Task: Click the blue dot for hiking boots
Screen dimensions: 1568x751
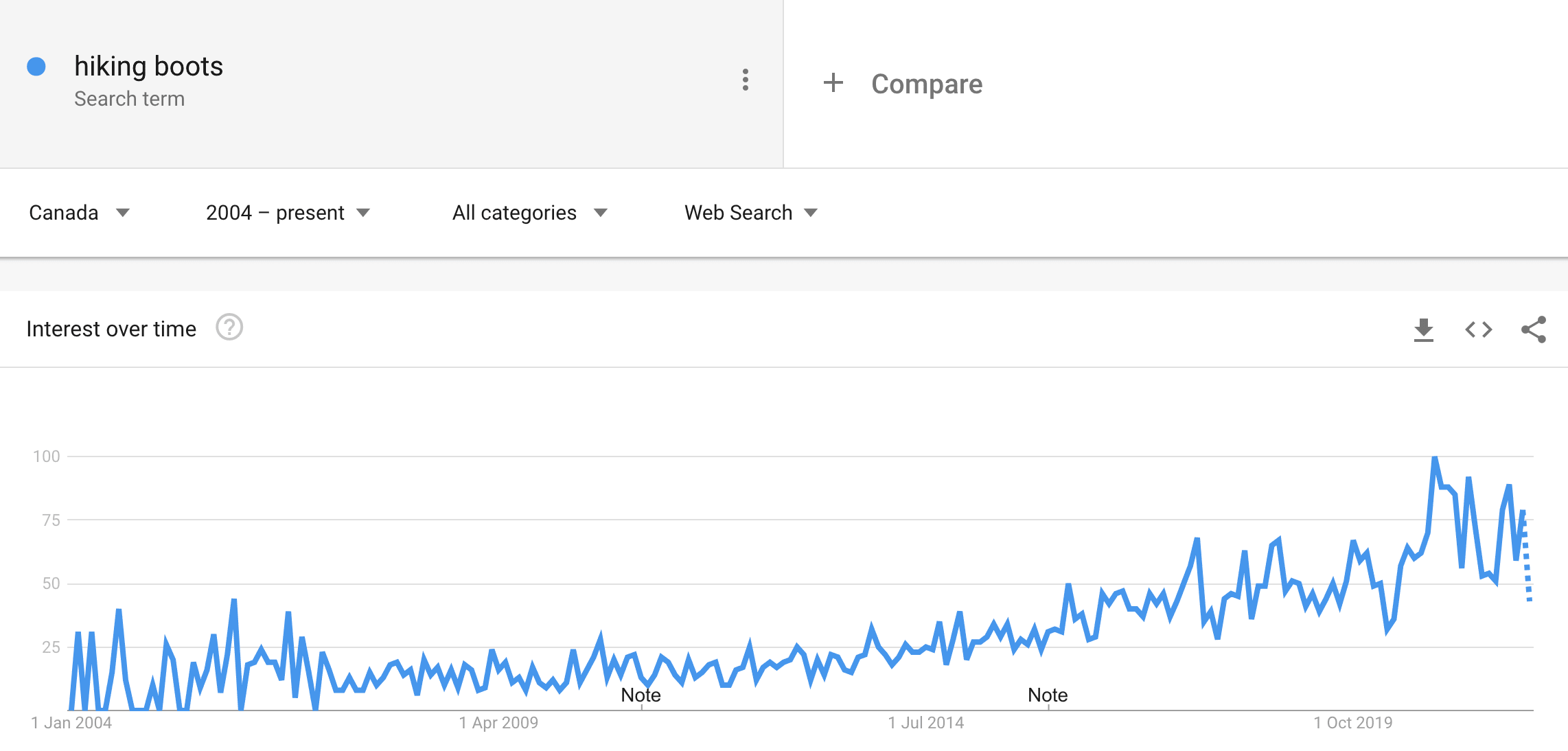Action: point(36,67)
